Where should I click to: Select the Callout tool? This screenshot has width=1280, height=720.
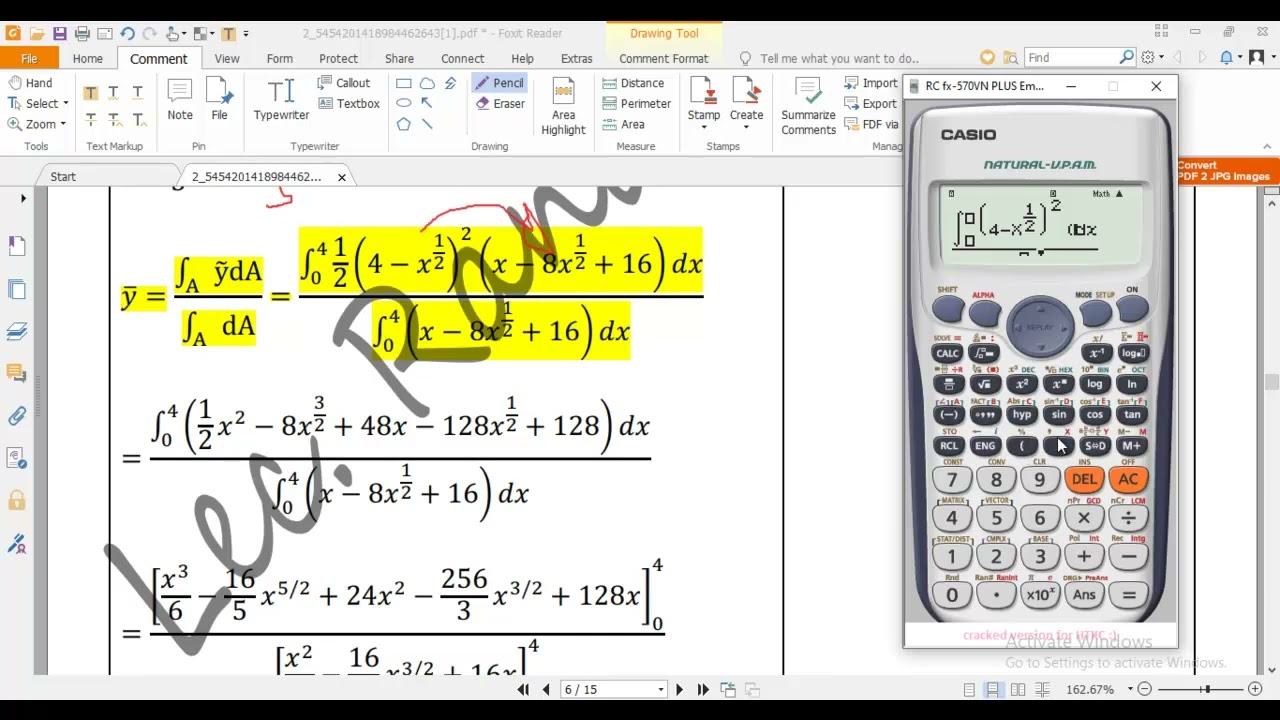(x=344, y=83)
